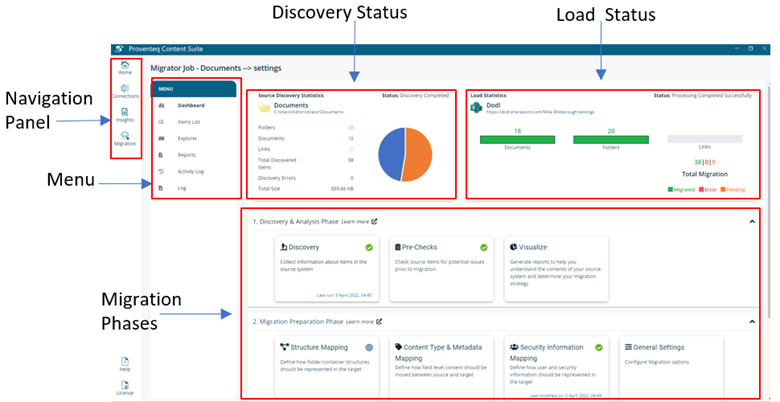Click the blue pie chart segment
Screen dimensions: 780x402
click(x=390, y=154)
